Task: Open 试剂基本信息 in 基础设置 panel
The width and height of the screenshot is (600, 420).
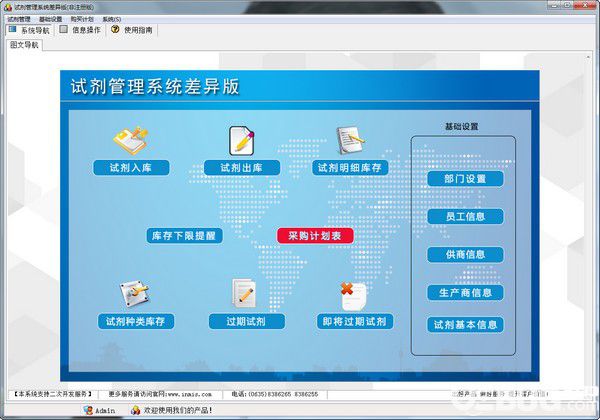Action: pos(465,325)
